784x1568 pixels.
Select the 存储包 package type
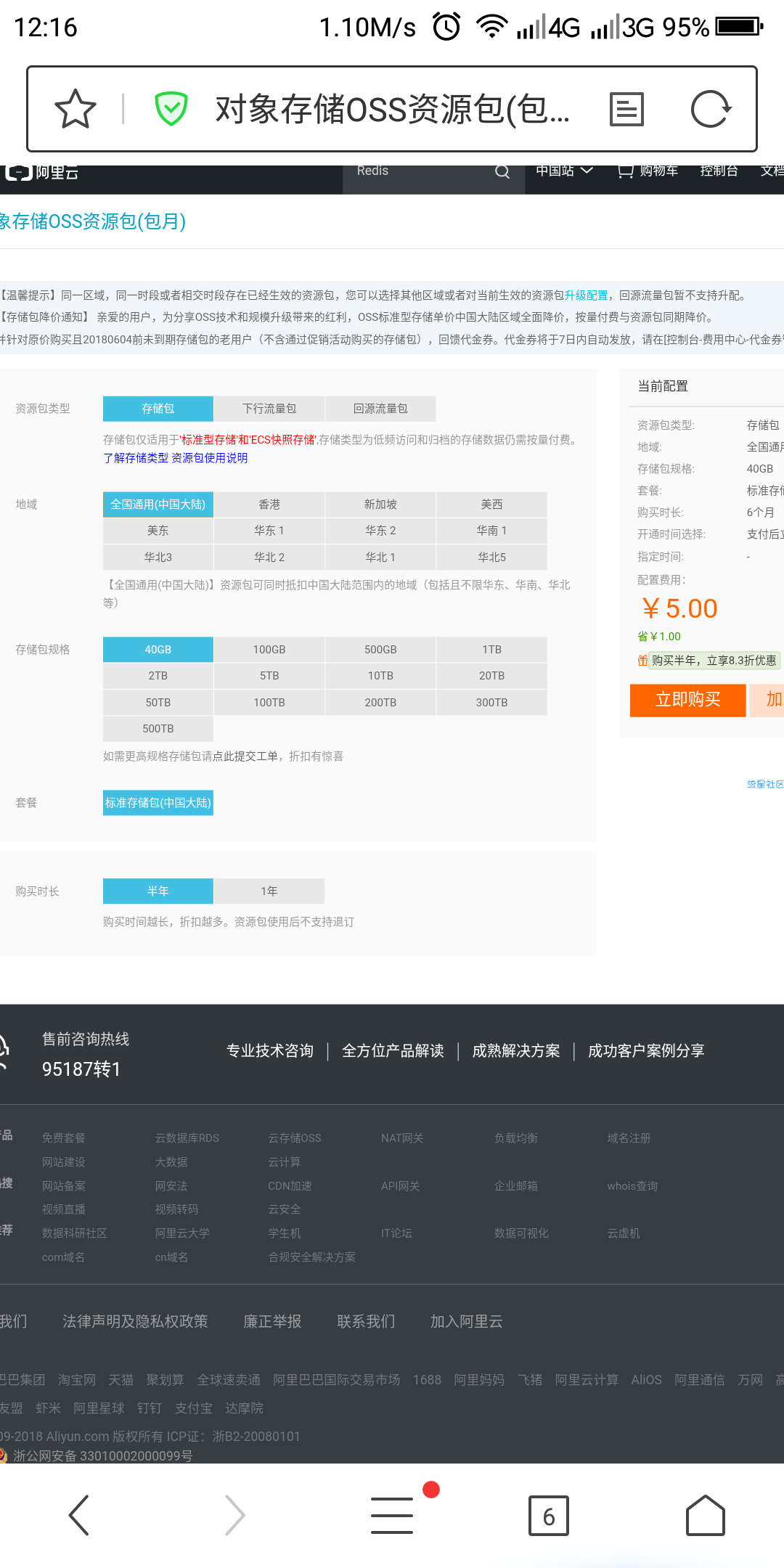(158, 409)
